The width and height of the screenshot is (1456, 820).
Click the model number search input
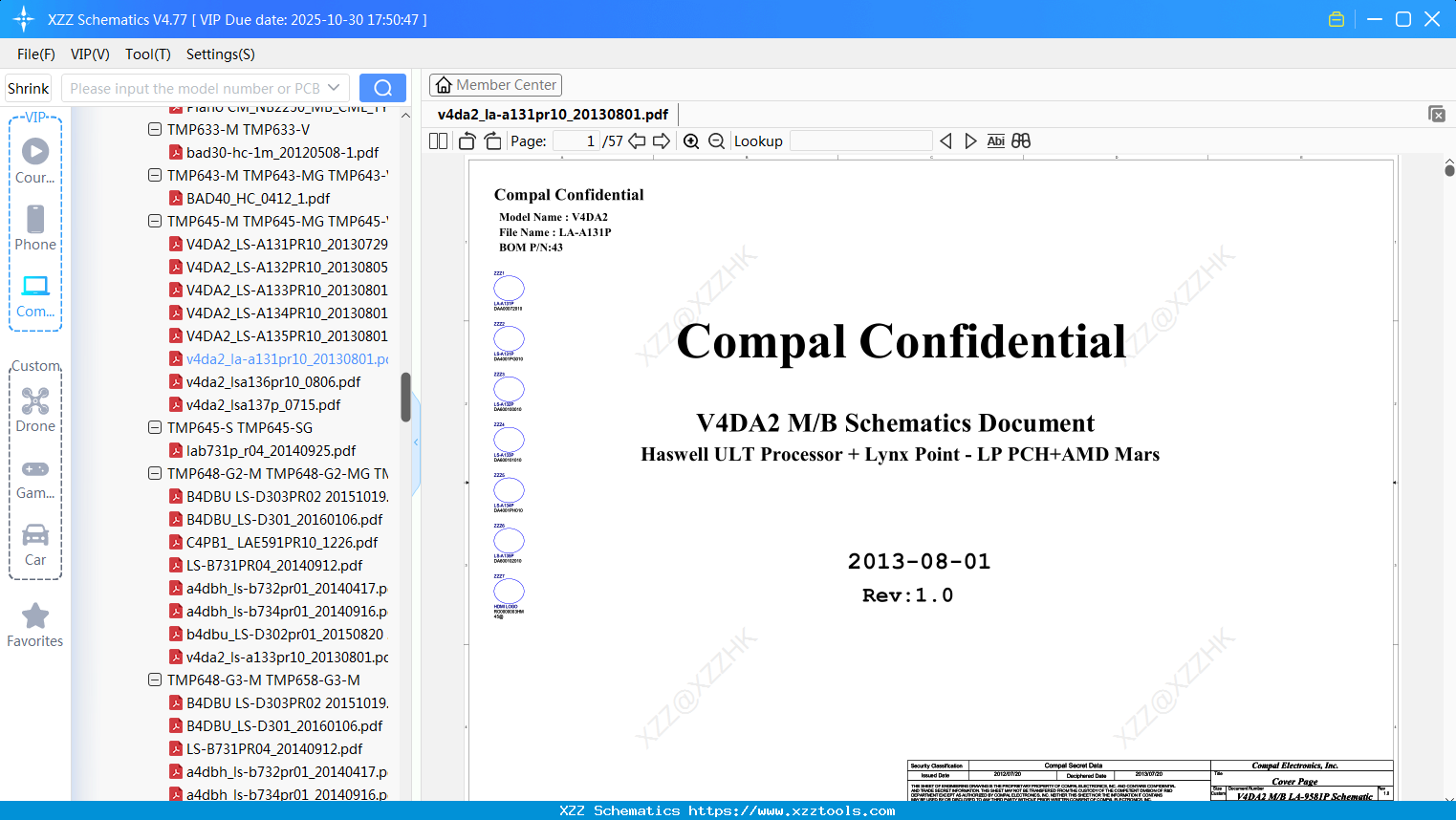tap(194, 88)
